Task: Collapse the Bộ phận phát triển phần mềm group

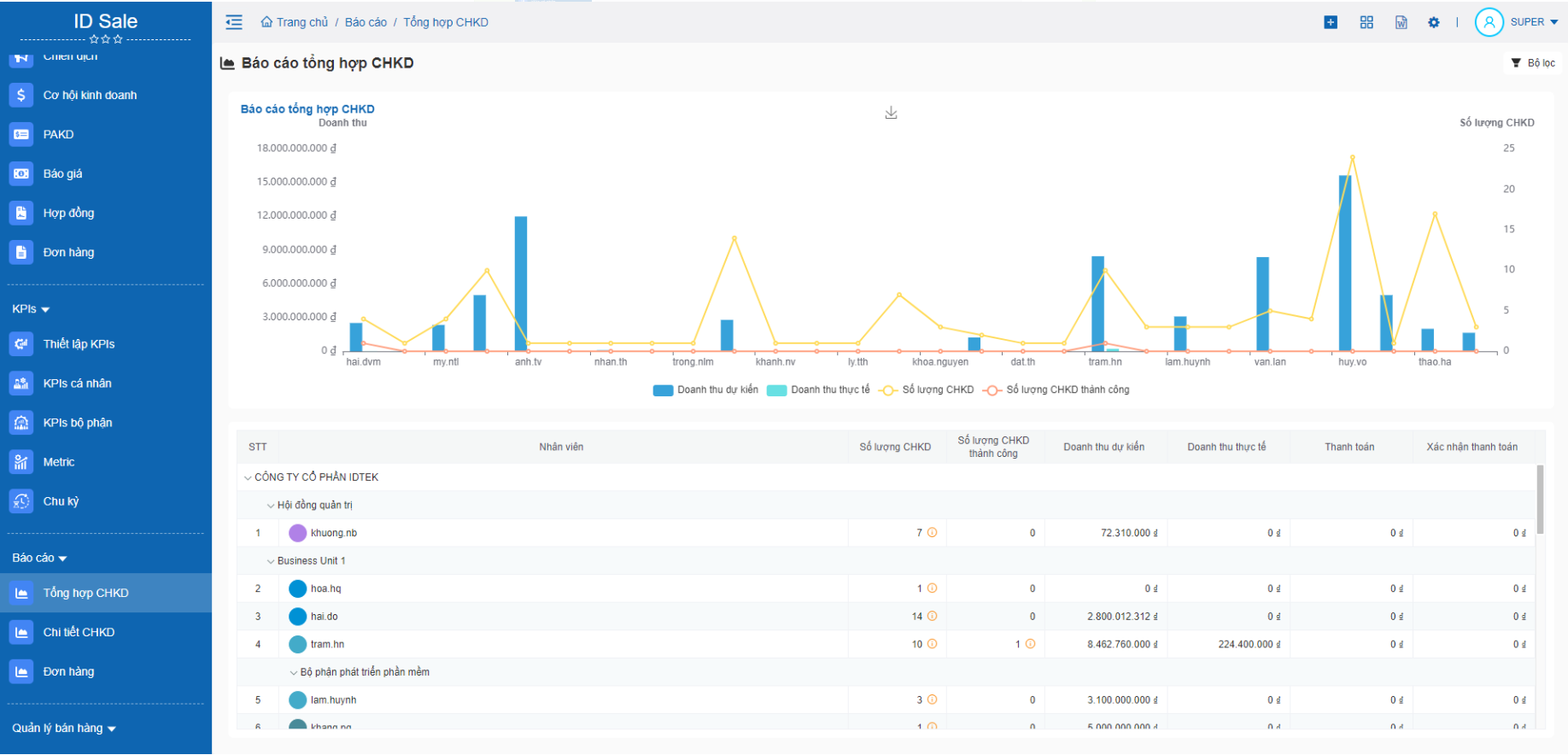Action: (x=294, y=672)
